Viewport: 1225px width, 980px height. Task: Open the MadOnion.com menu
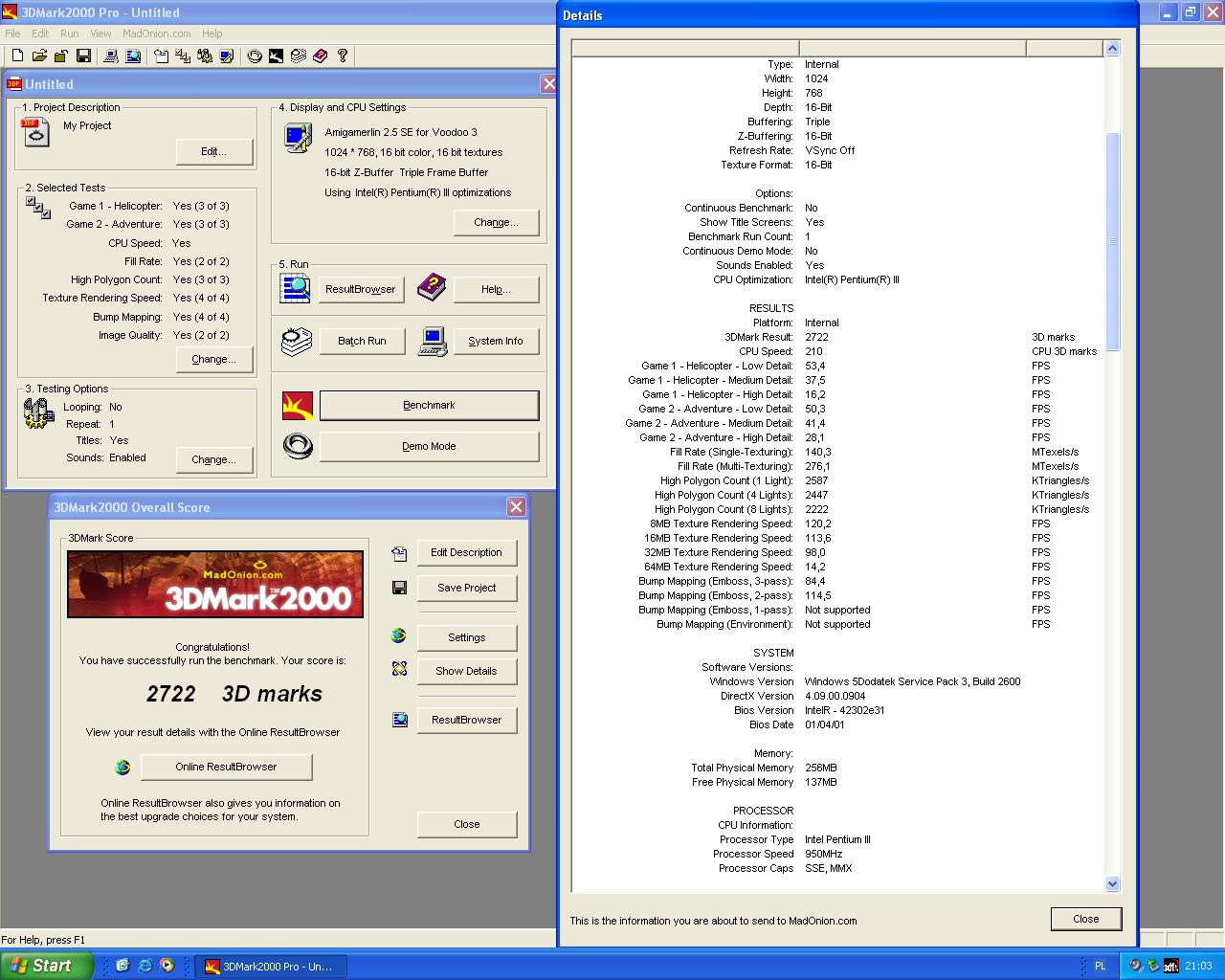[157, 33]
